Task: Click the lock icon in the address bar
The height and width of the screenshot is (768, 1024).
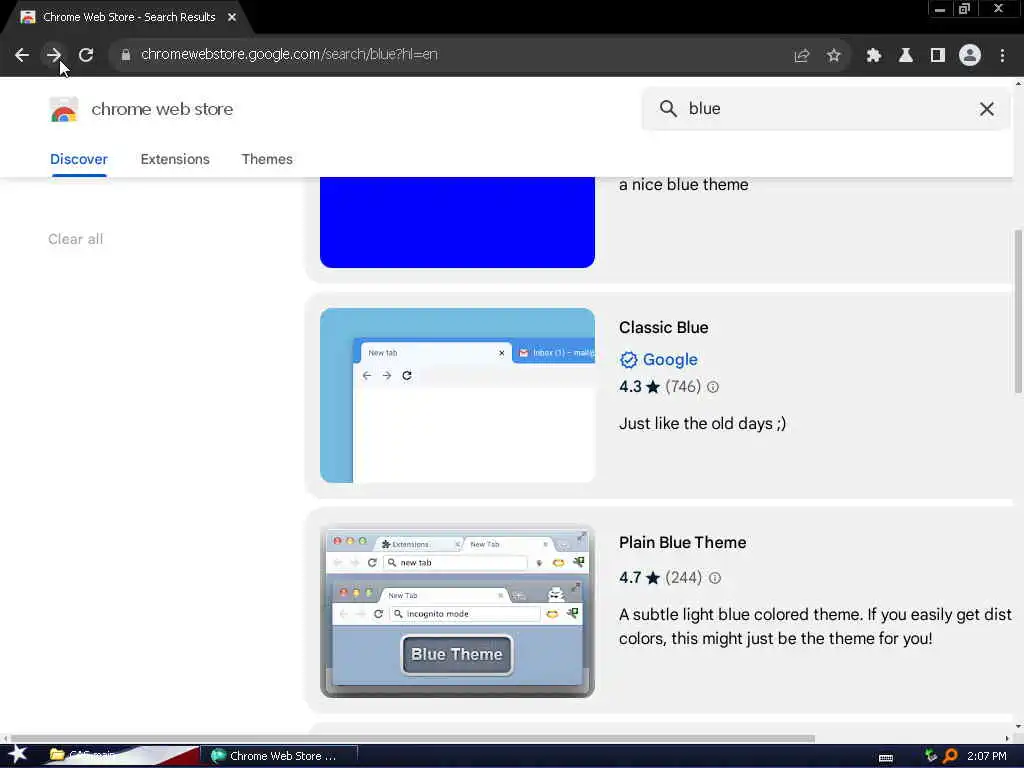Action: click(126, 55)
